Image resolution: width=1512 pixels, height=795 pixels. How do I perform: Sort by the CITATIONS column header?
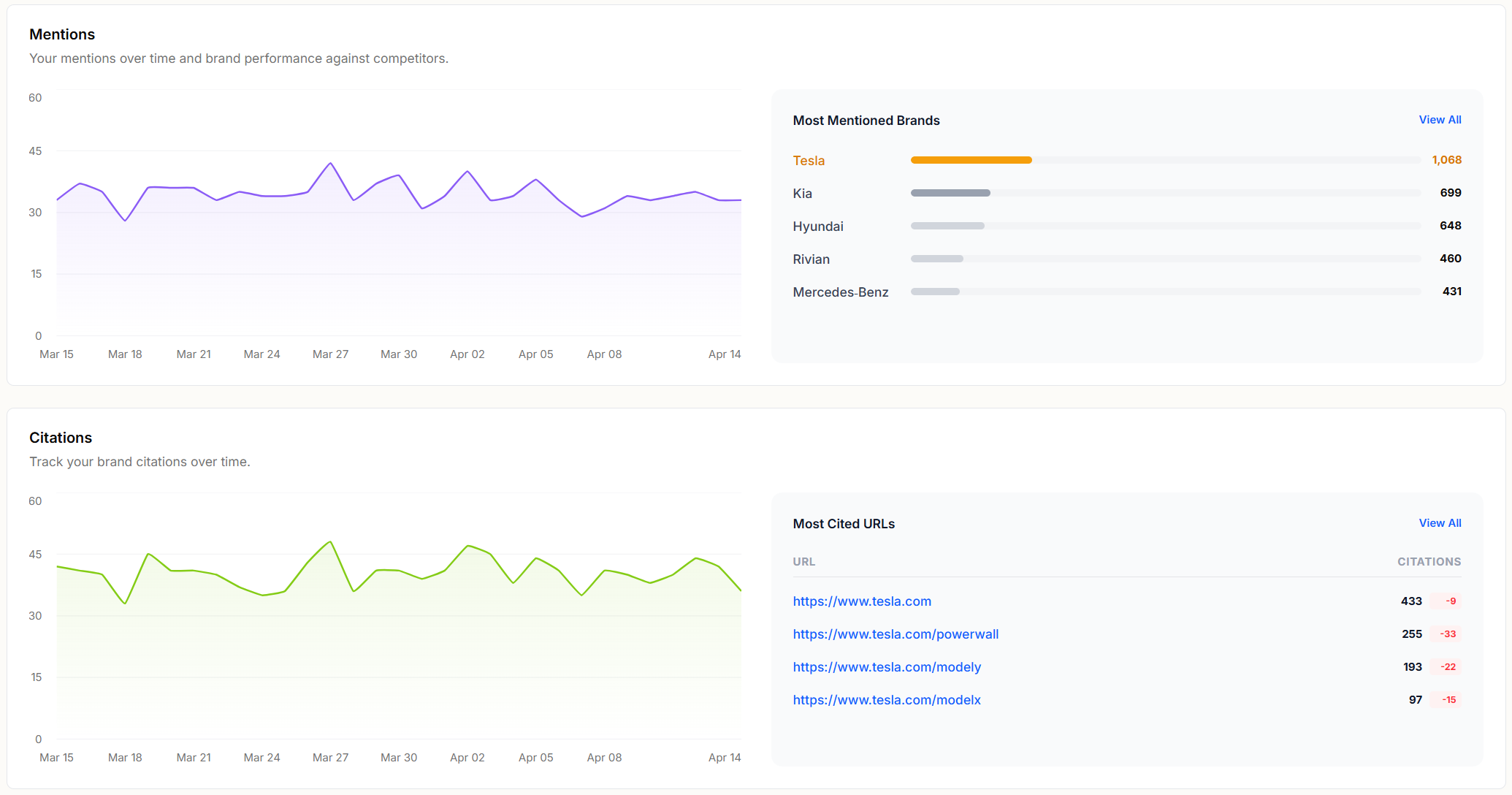pyautogui.click(x=1429, y=561)
